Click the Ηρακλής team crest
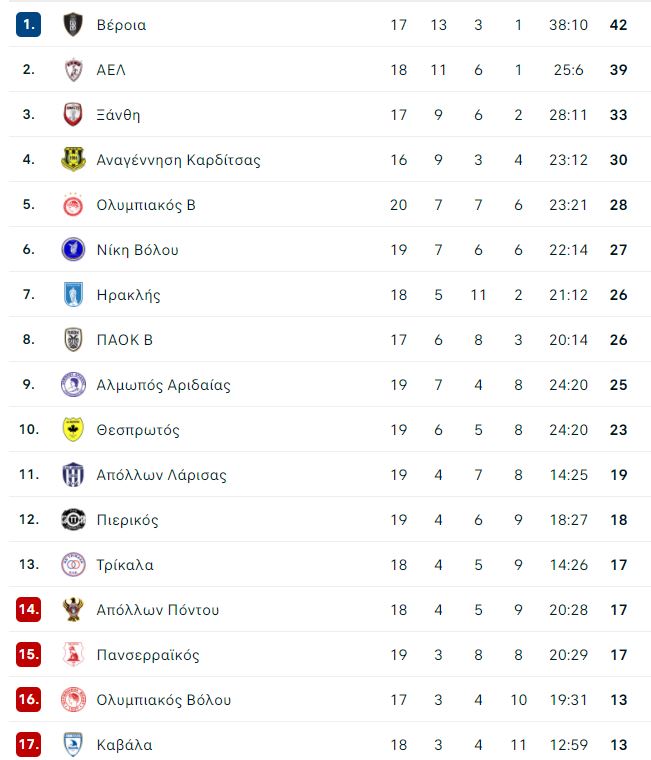The width and height of the screenshot is (651, 760). (x=73, y=295)
